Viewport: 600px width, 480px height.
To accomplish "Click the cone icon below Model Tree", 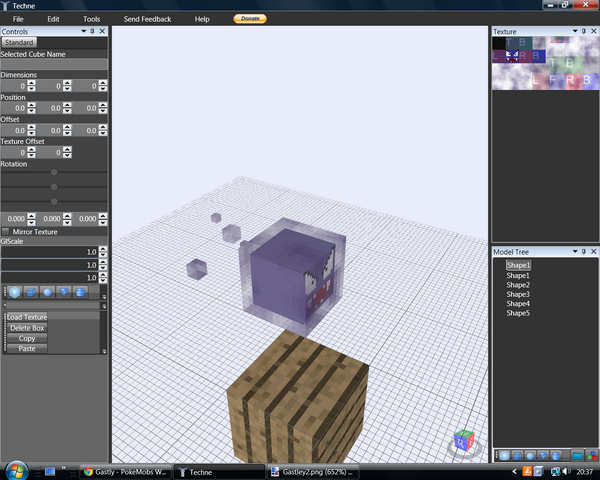I will click(543, 456).
